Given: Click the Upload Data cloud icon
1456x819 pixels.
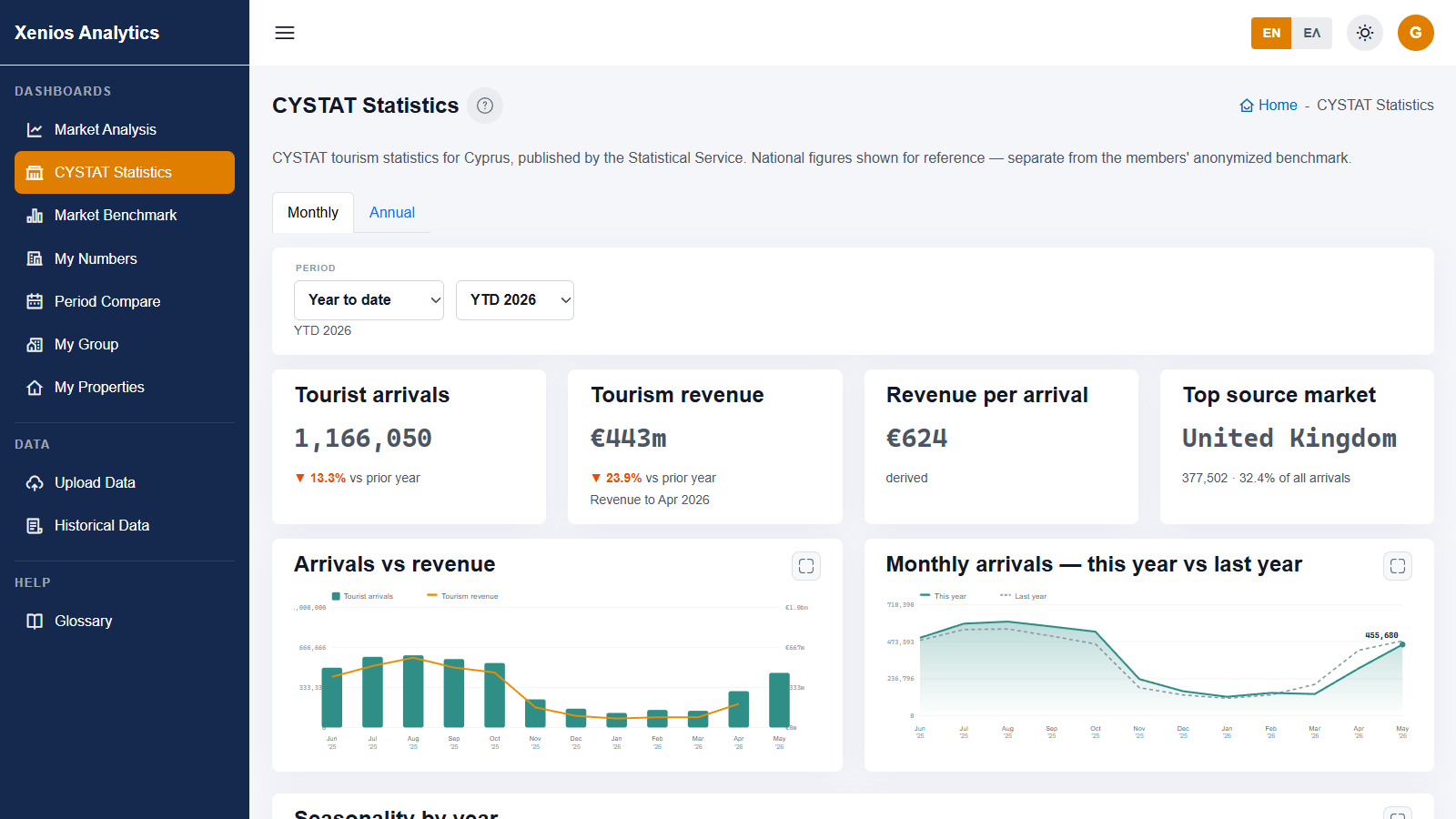Looking at the screenshot, I should (x=35, y=483).
